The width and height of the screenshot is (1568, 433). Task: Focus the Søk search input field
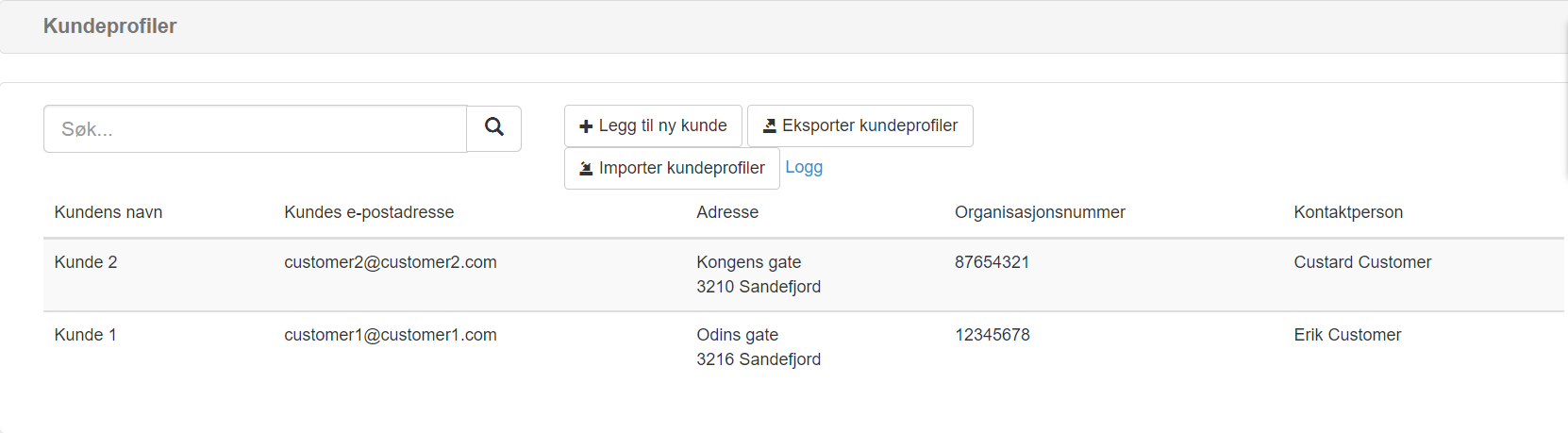point(255,129)
